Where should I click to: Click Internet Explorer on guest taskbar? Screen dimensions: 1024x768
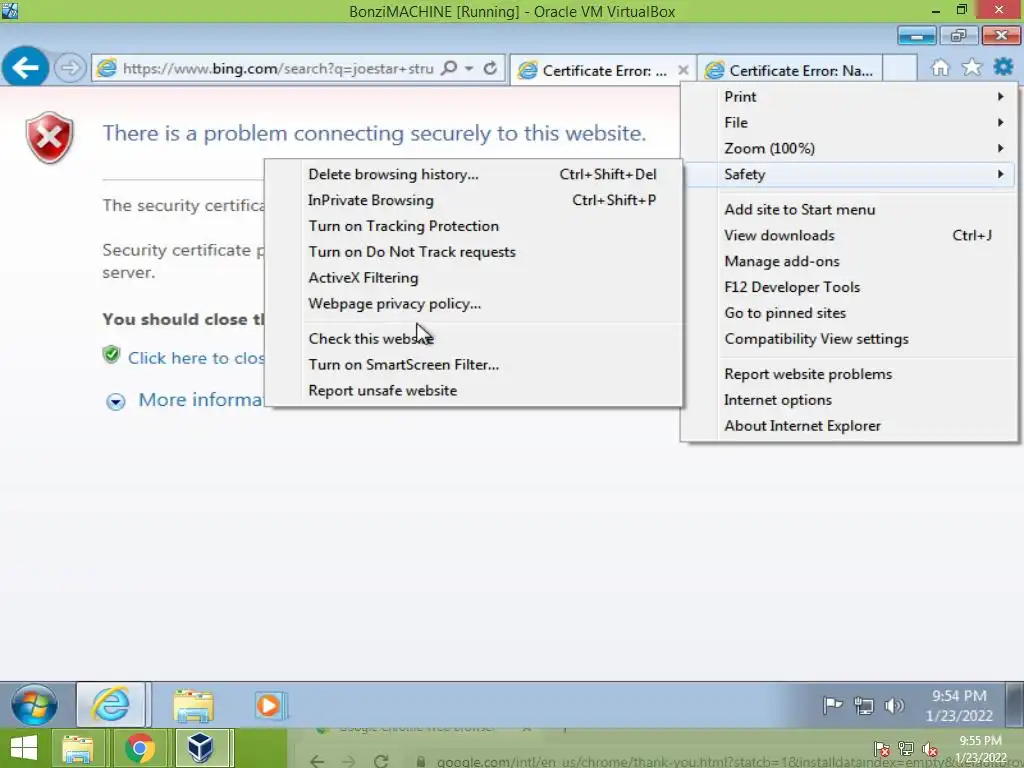(x=111, y=705)
